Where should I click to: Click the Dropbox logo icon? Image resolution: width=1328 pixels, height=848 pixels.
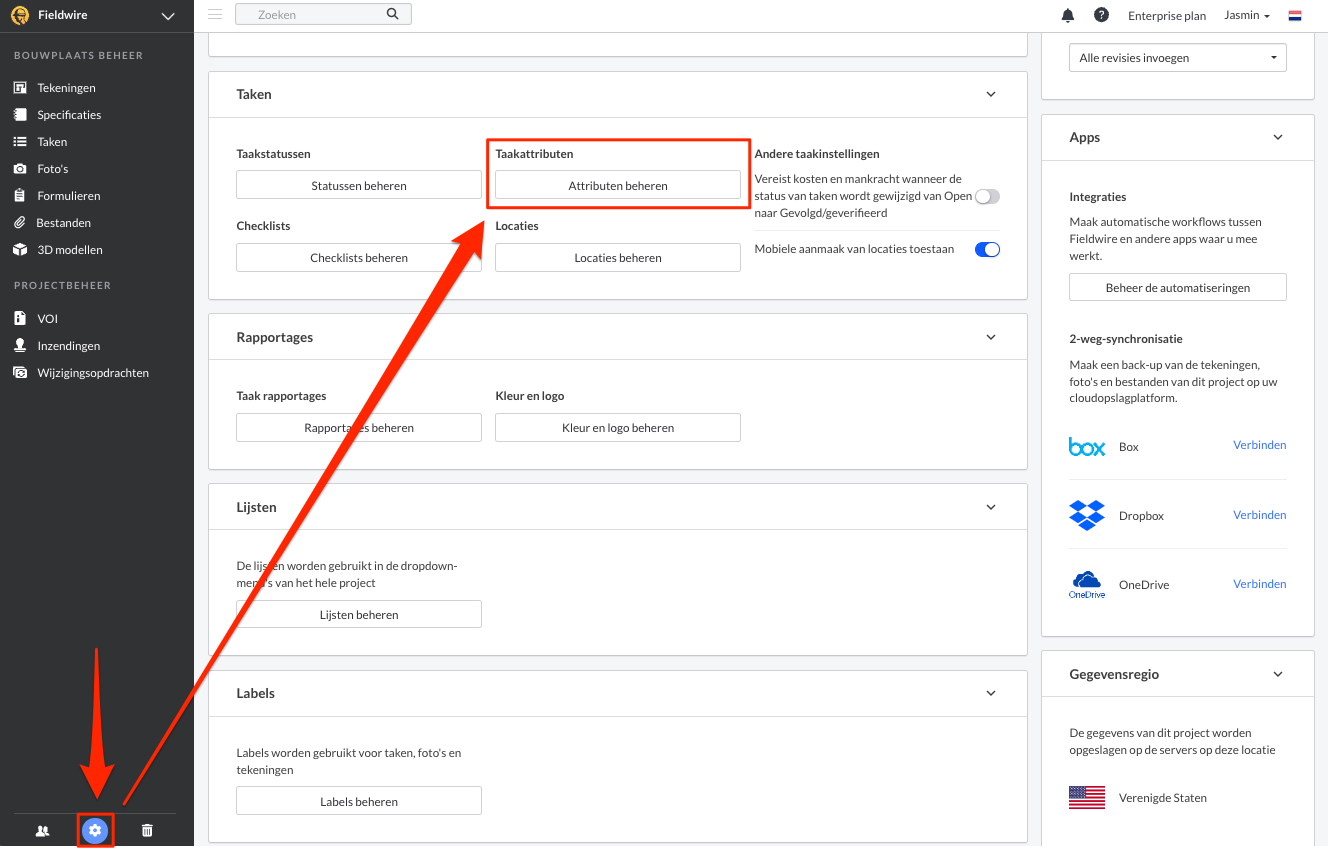tap(1087, 515)
